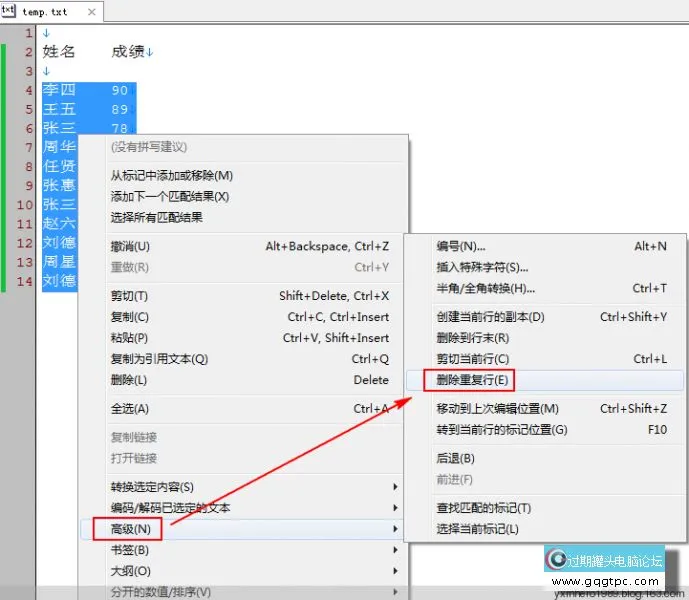Choose 后退(B) in the submenu
This screenshot has width=689, height=600.
[545, 458]
